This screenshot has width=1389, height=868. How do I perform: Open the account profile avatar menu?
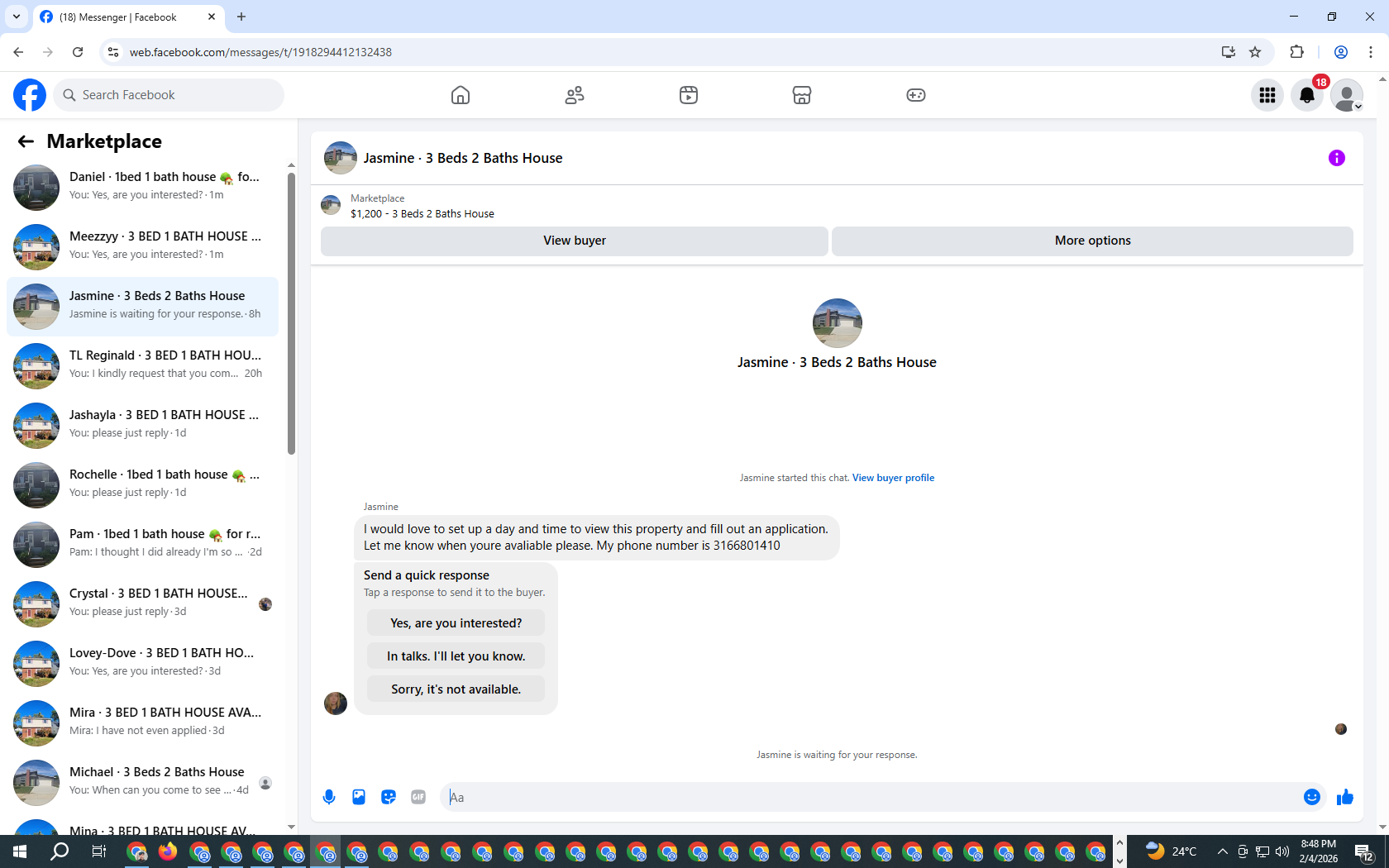[x=1347, y=95]
